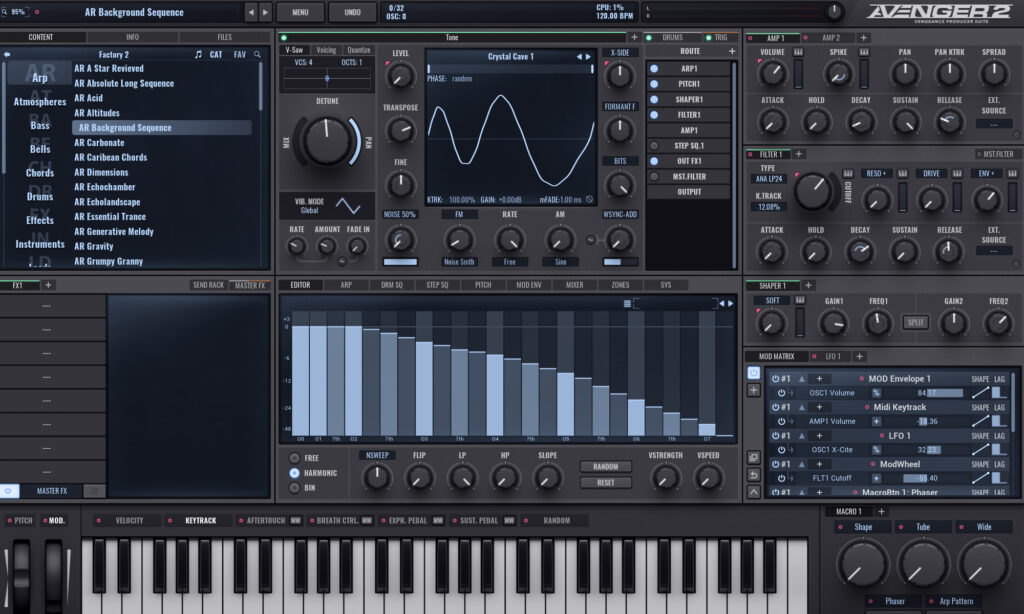
Task: Click the NOISE 50% level slider bar
Action: (x=400, y=262)
